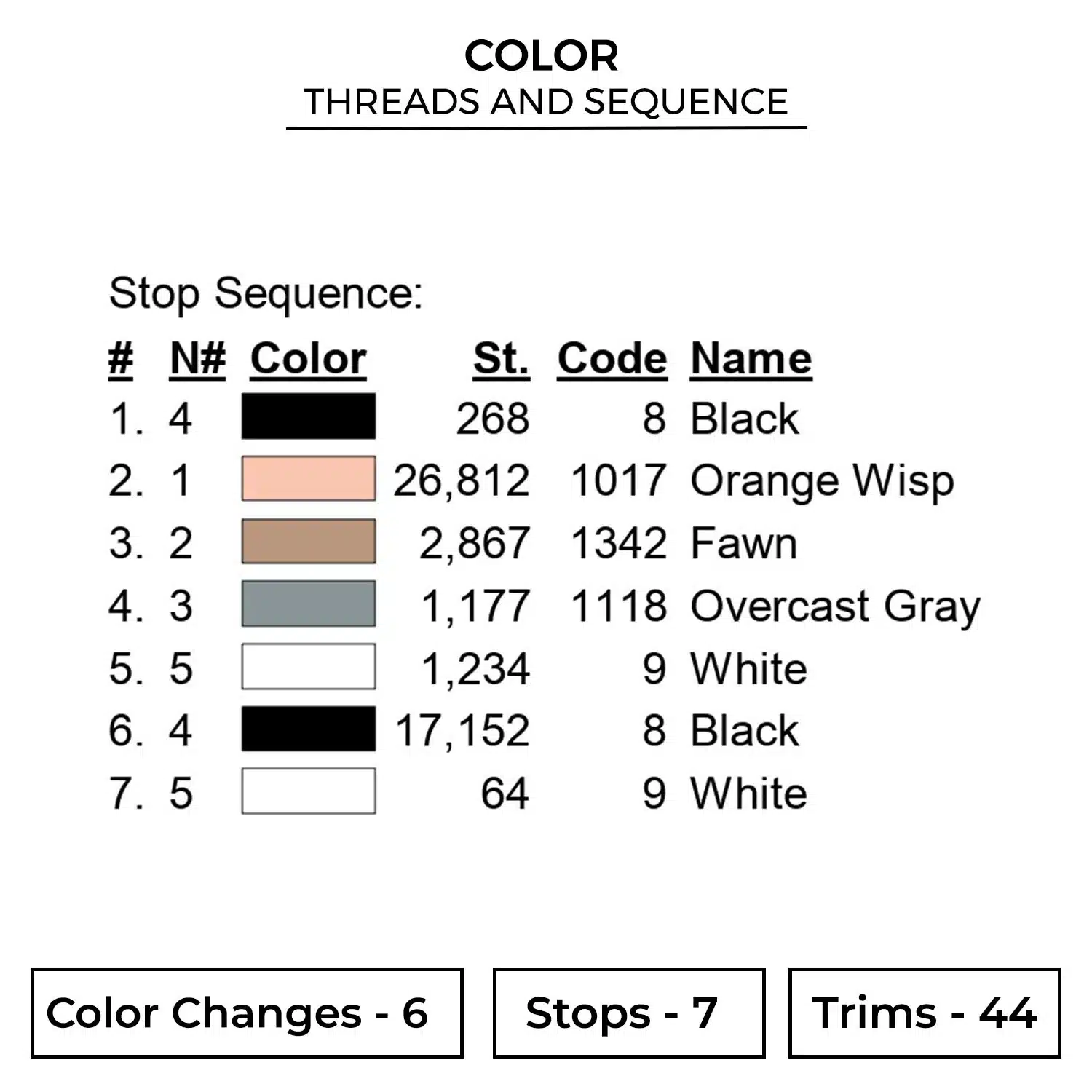Click the Name column header
Viewport: 1092px width, 1092px height.
(751, 359)
